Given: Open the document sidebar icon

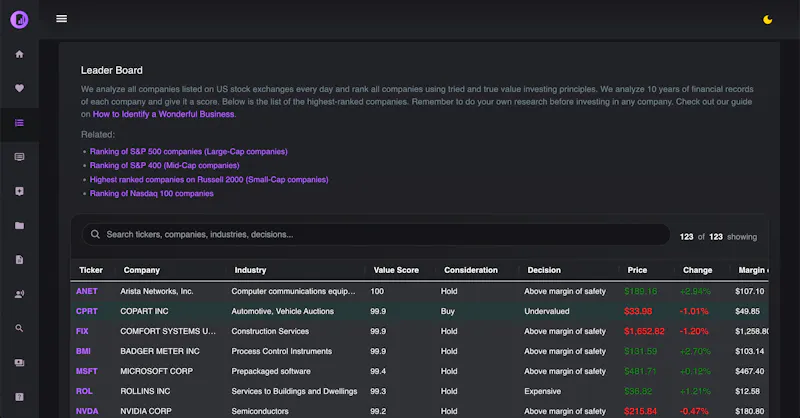Looking at the screenshot, I should pos(19,260).
